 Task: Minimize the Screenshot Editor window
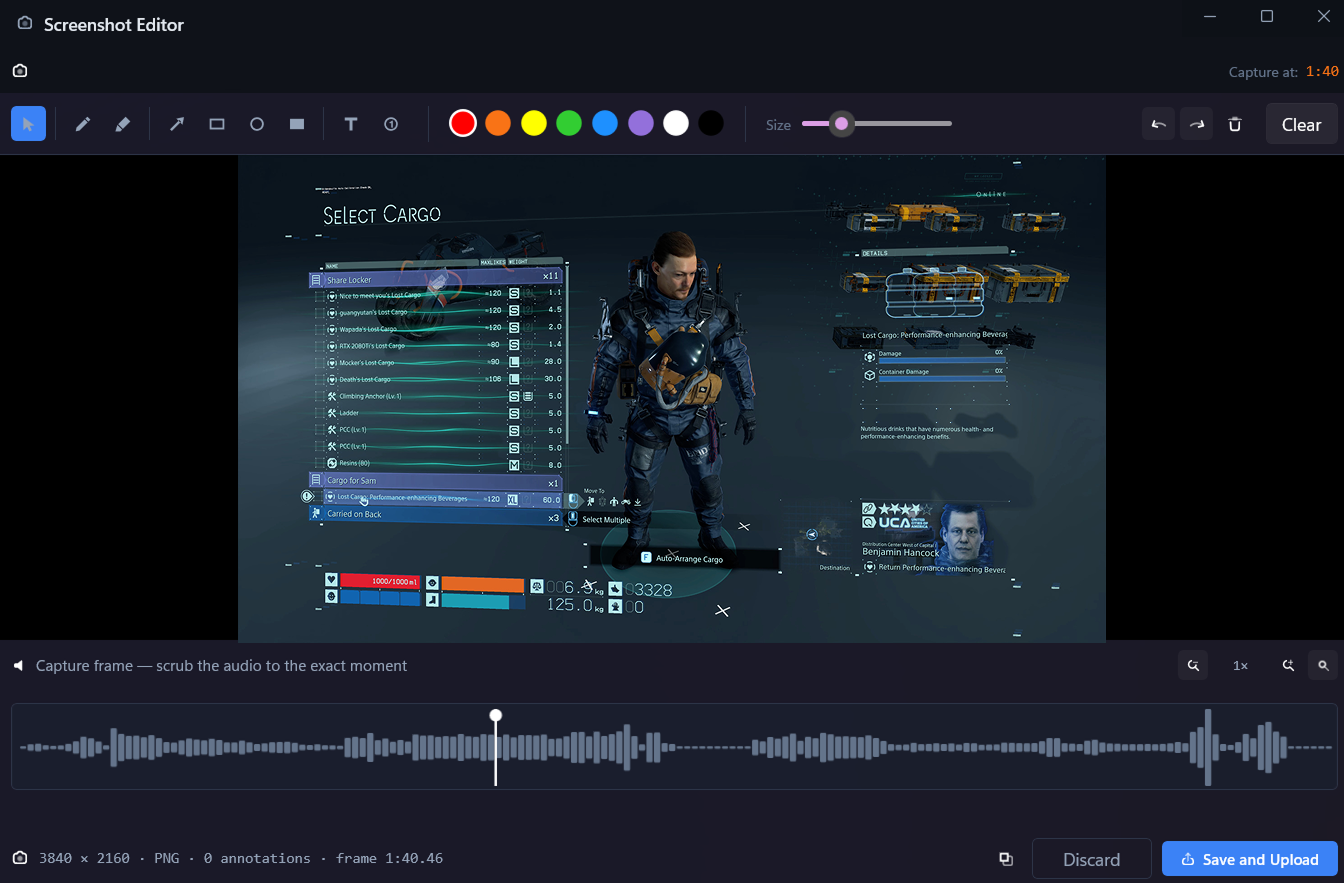[x=1210, y=16]
